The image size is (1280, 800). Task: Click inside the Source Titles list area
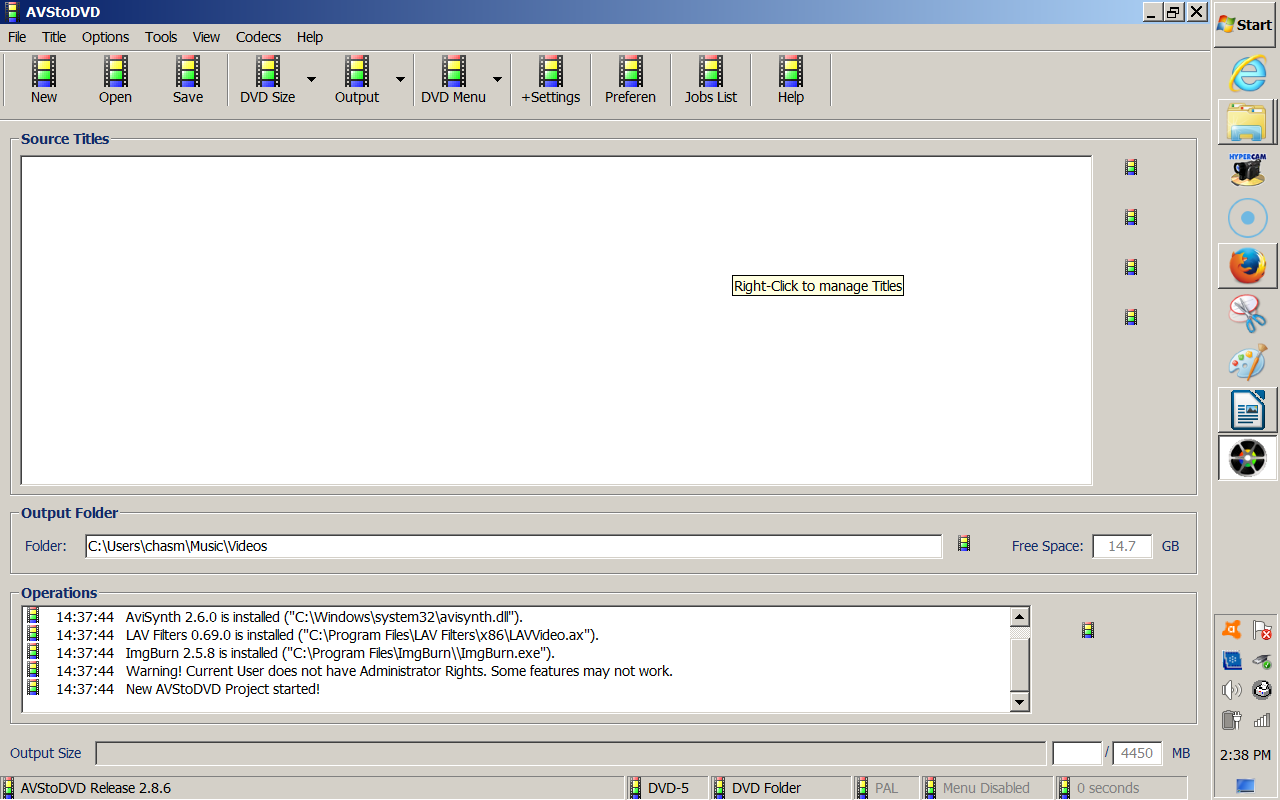click(556, 320)
